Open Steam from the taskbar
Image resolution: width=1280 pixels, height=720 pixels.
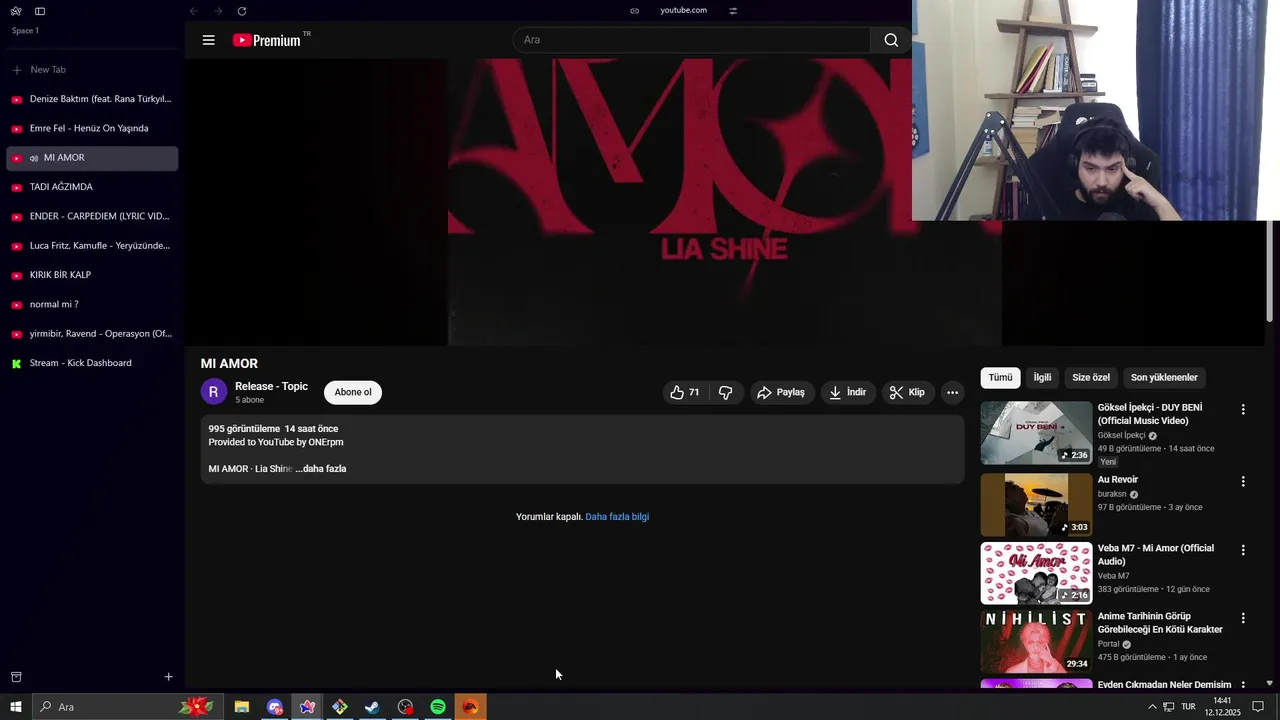[372, 707]
